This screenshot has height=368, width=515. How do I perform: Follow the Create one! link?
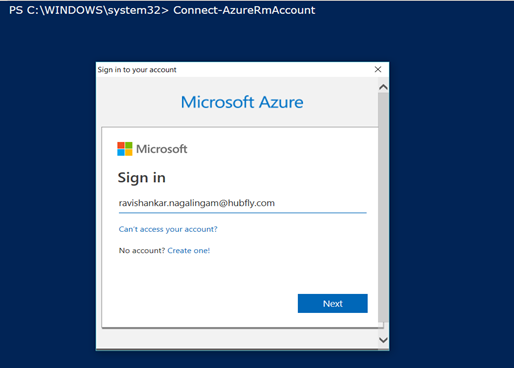tap(189, 251)
